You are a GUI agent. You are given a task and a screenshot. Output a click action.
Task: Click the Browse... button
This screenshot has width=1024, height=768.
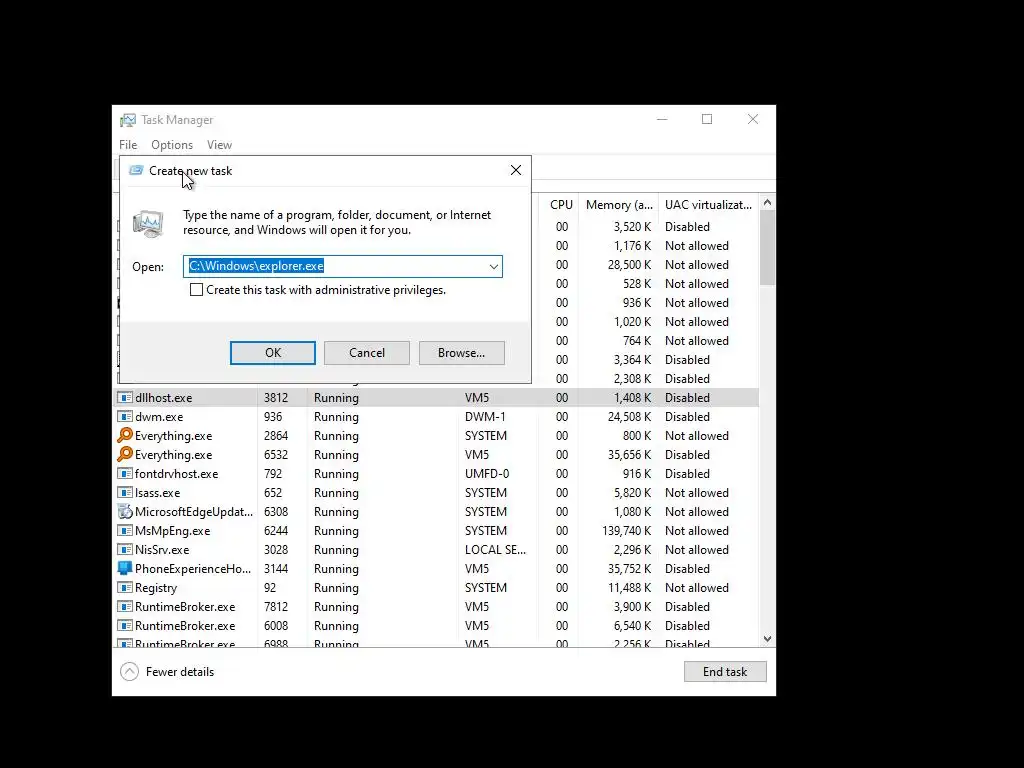pos(462,353)
